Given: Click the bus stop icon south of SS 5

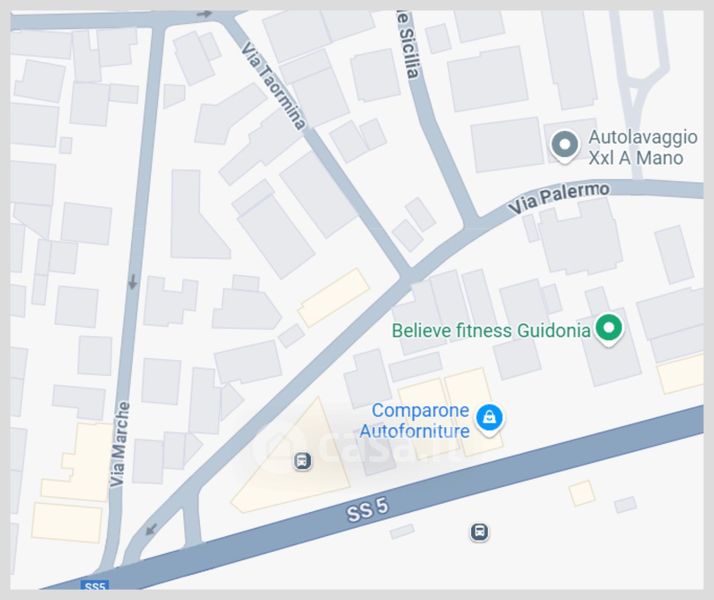Looking at the screenshot, I should click(479, 532).
